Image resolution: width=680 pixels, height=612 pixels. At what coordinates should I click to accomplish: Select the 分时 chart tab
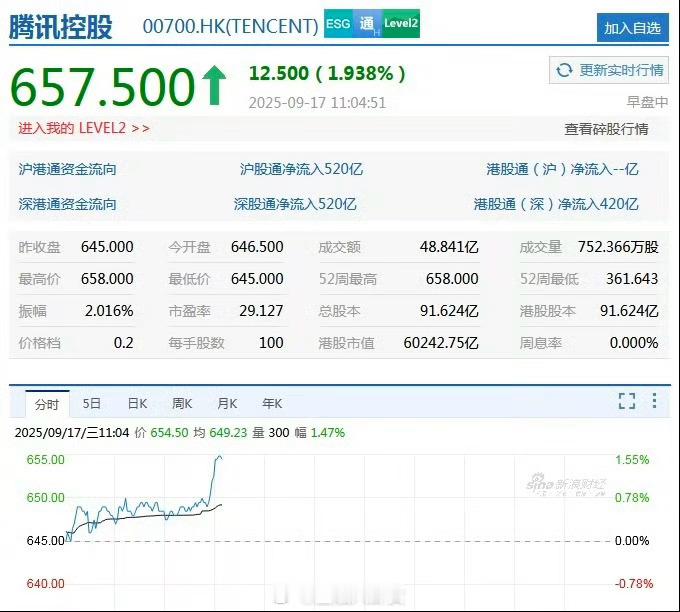(x=47, y=404)
